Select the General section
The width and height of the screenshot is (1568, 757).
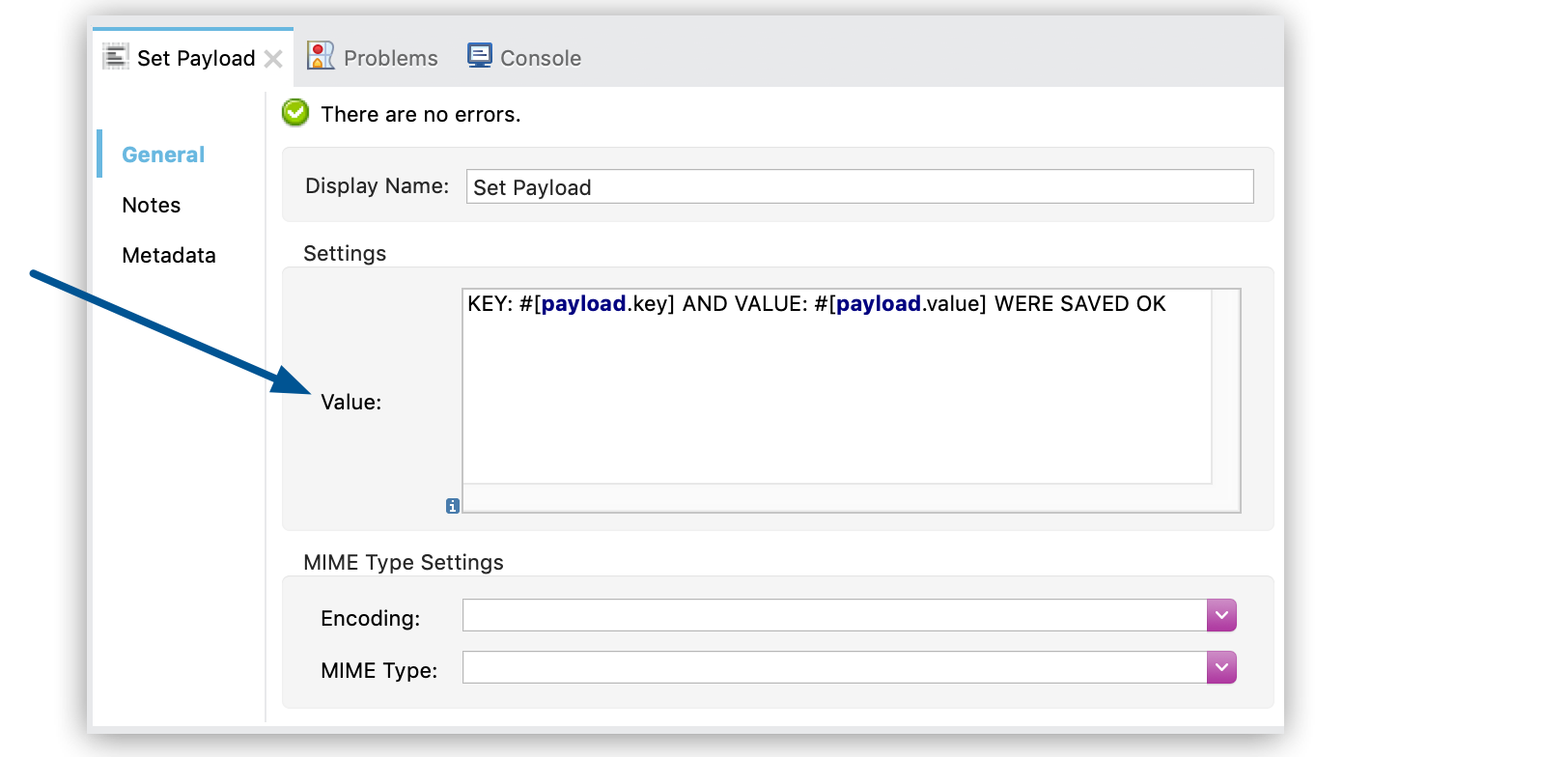click(163, 154)
